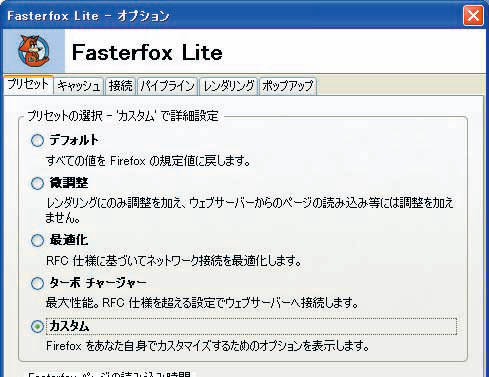
Task: Click the Fasterfox Lite heading text
Action: pos(147,52)
